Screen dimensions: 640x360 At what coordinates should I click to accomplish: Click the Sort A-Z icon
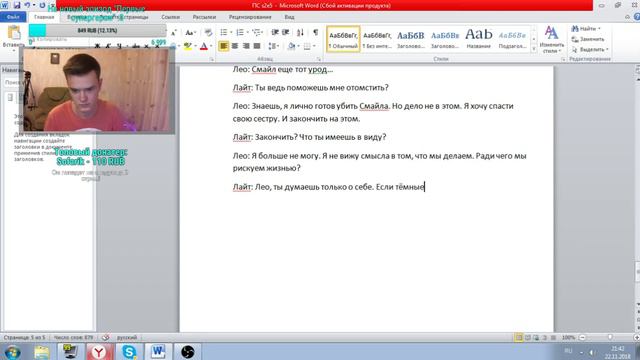point(300,32)
